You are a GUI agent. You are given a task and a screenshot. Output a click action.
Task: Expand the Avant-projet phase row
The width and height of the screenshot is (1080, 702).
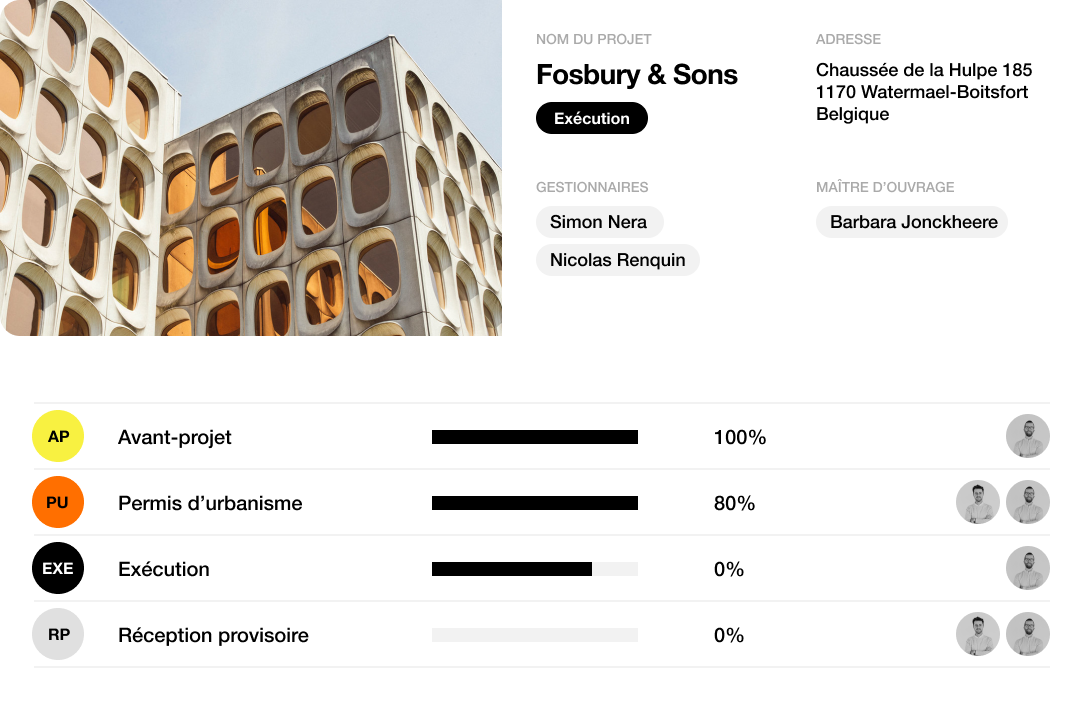pos(175,437)
